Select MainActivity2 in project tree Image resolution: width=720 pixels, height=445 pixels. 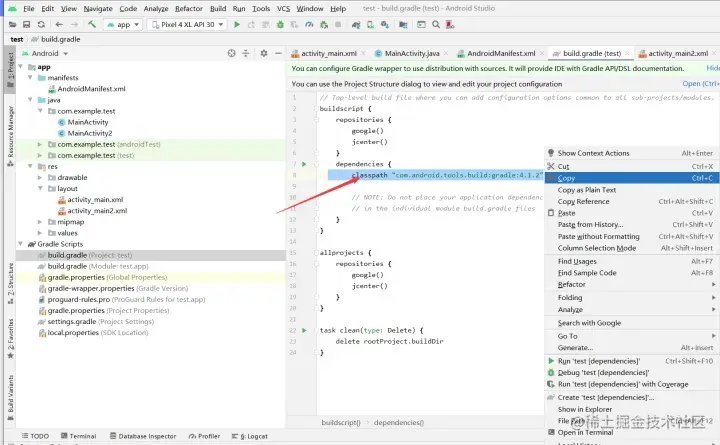(85, 133)
